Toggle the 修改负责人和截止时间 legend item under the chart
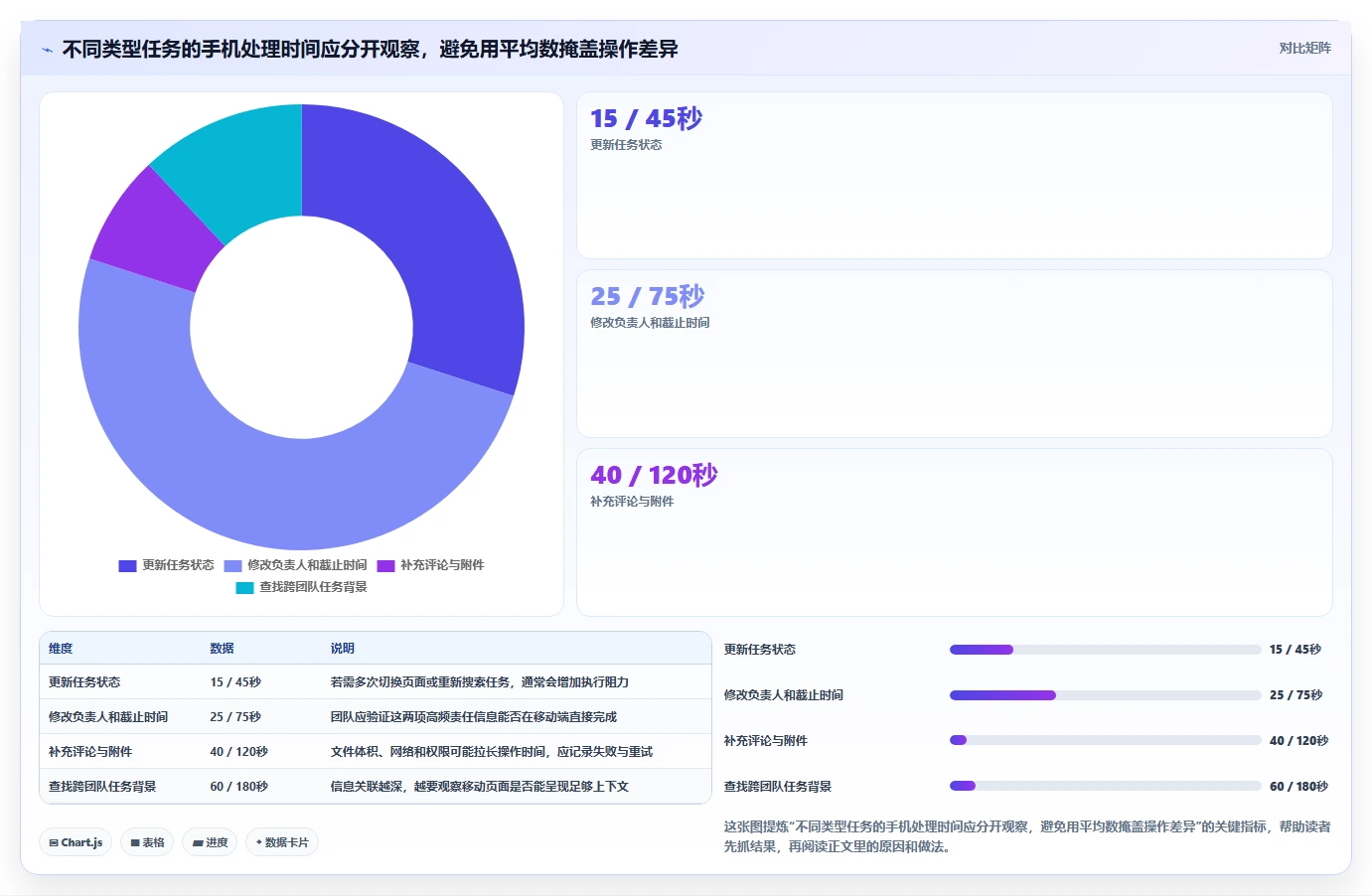The width and height of the screenshot is (1372, 896). click(295, 565)
